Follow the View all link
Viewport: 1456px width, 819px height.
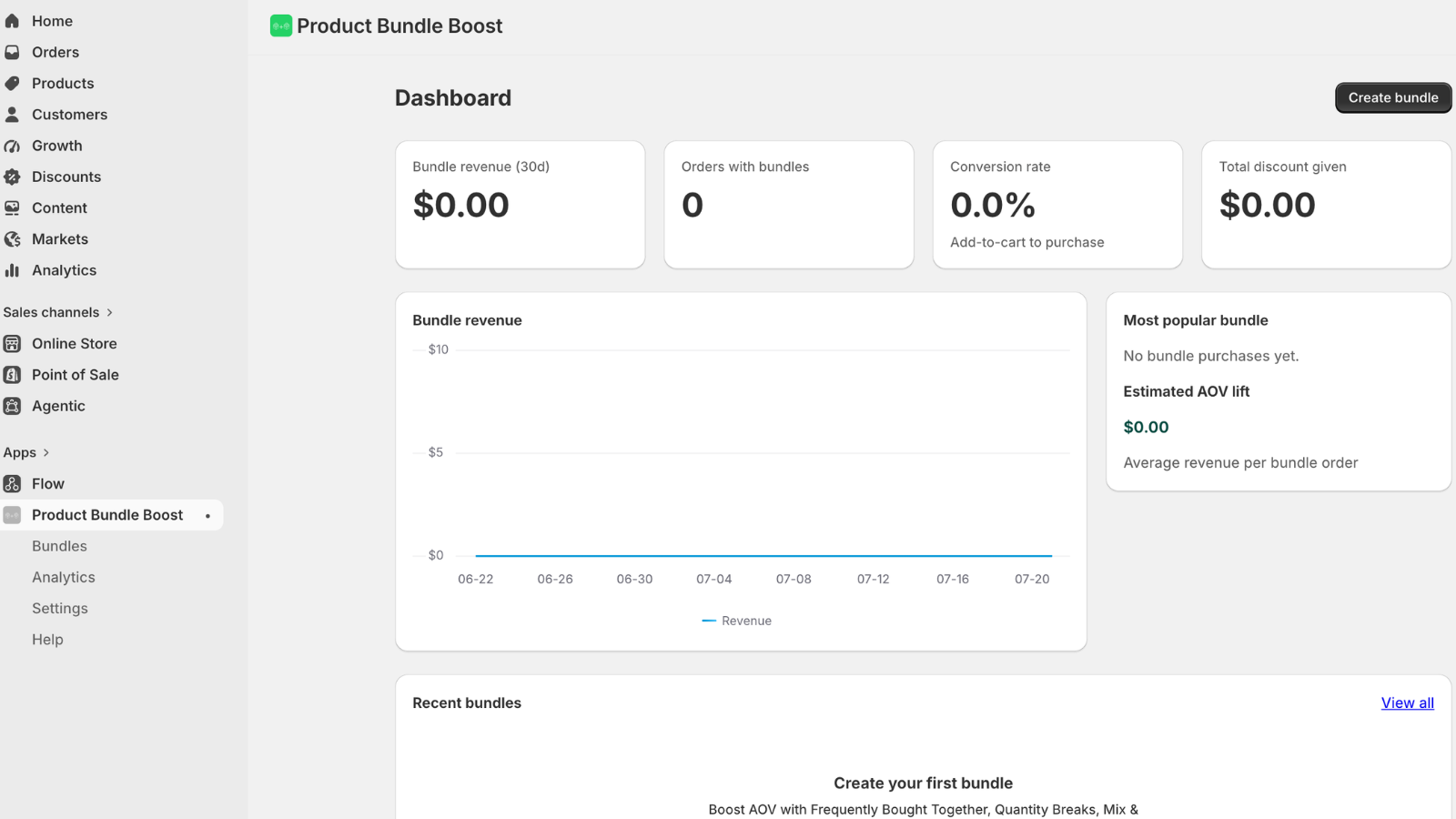point(1407,703)
